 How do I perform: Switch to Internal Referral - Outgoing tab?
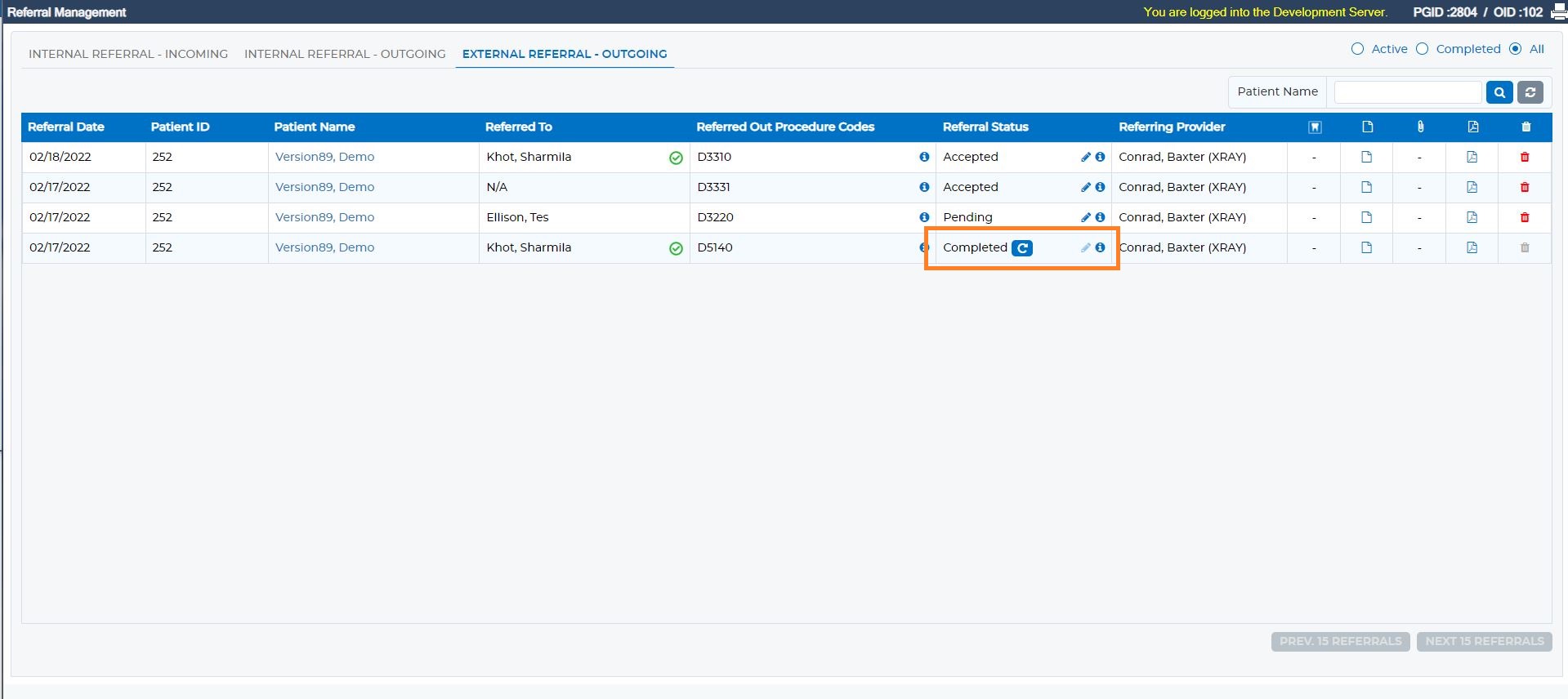(345, 54)
